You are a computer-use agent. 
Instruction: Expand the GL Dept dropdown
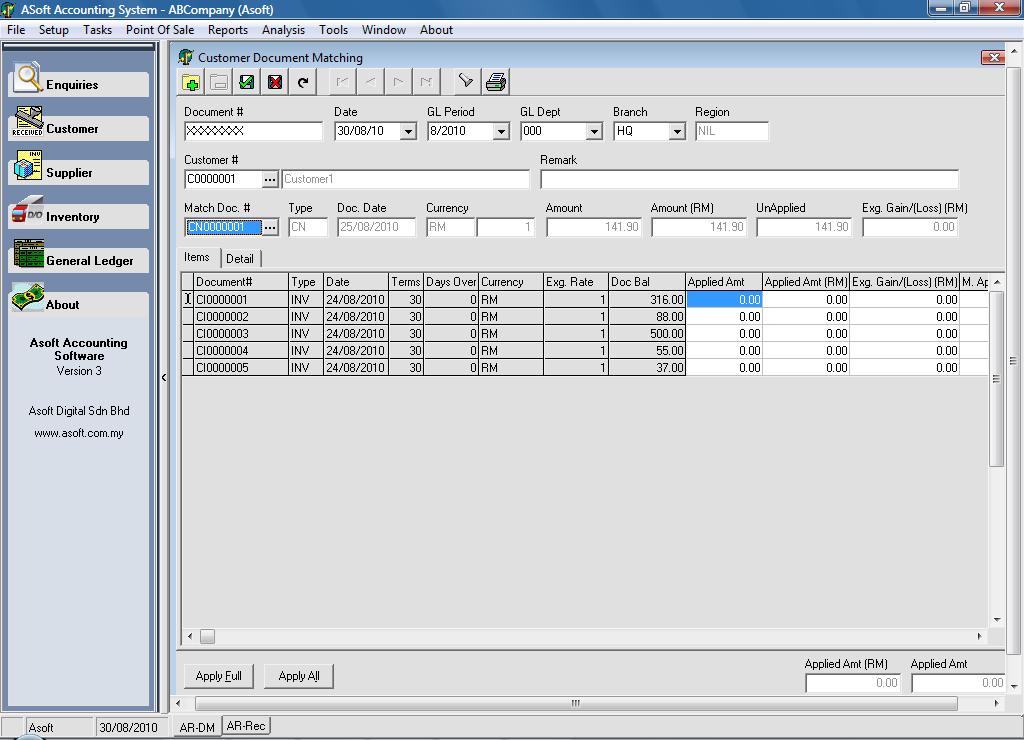coord(594,131)
